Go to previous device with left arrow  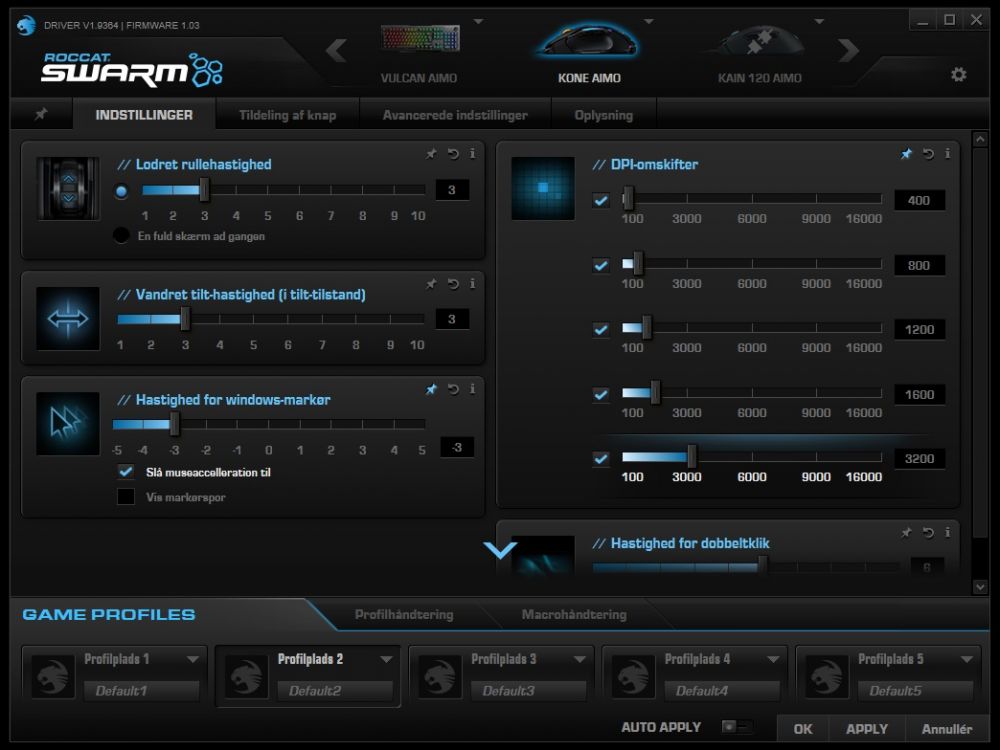[336, 50]
